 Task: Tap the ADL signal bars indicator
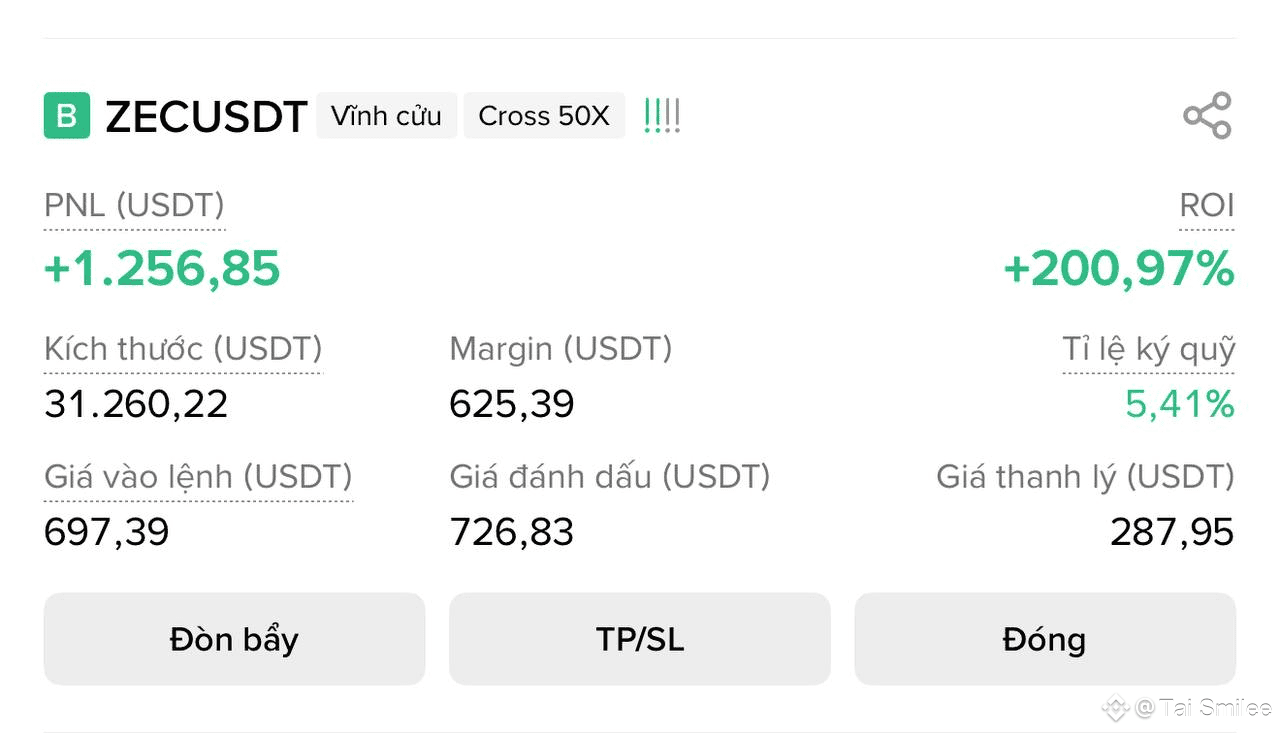(662, 116)
